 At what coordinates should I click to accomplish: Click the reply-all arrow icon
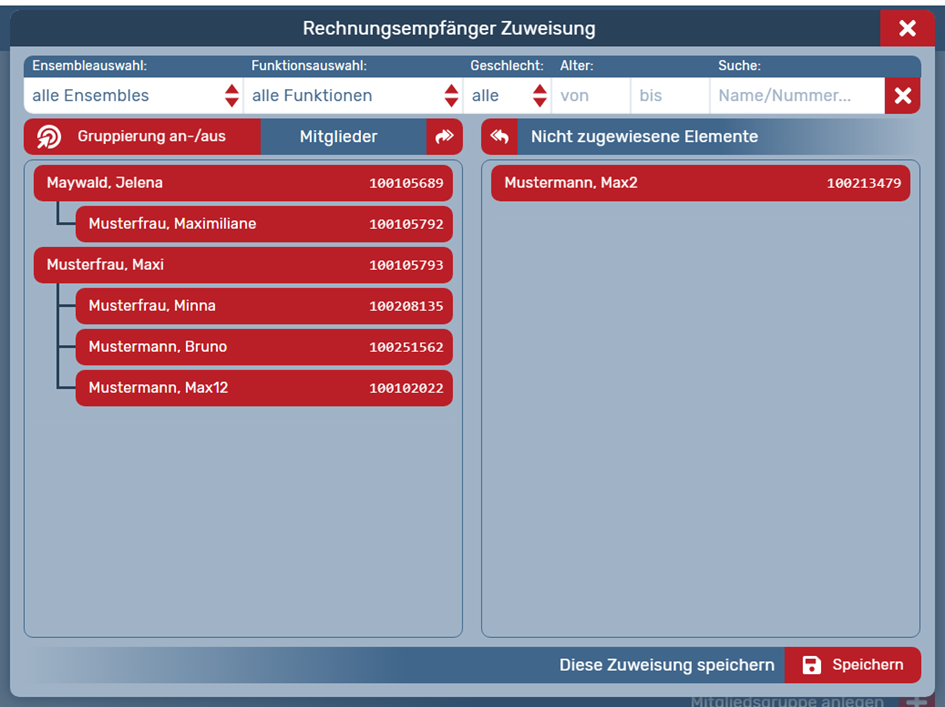click(499, 137)
